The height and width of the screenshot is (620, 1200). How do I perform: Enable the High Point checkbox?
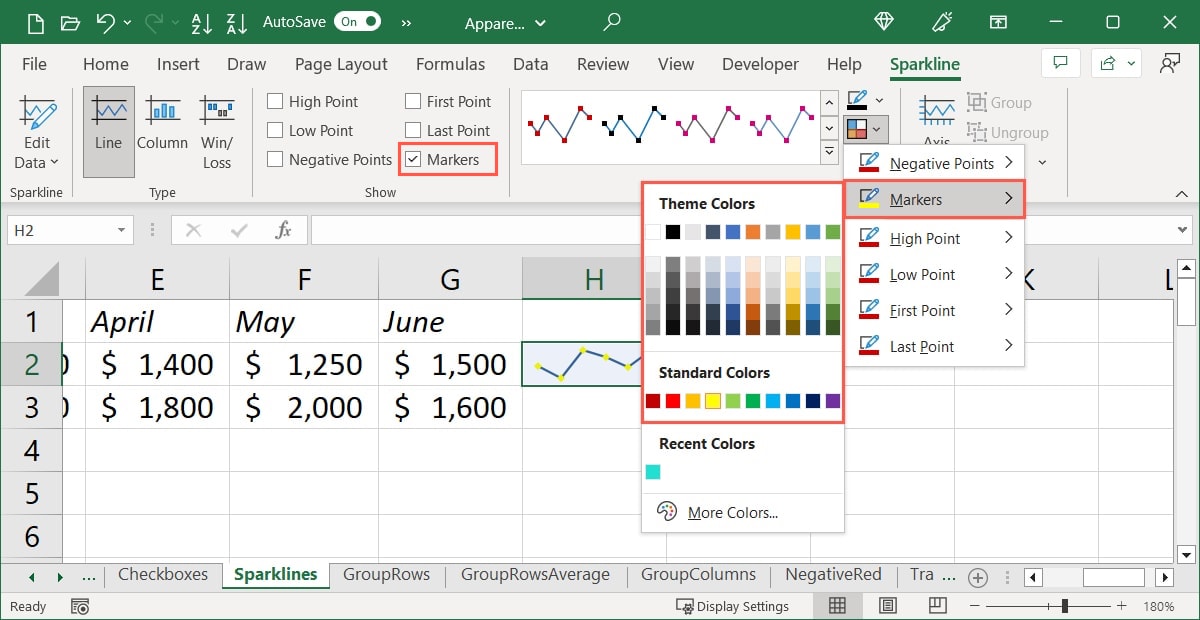point(275,102)
